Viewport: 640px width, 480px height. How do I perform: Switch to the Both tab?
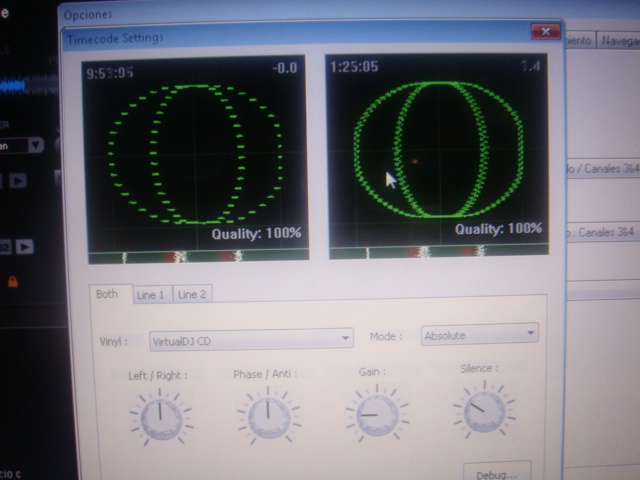pos(107,294)
